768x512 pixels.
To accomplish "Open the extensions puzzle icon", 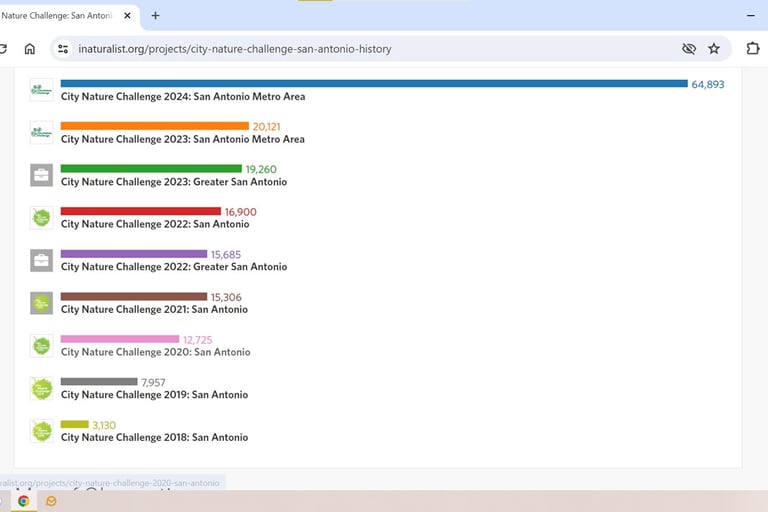I will [x=753, y=49].
